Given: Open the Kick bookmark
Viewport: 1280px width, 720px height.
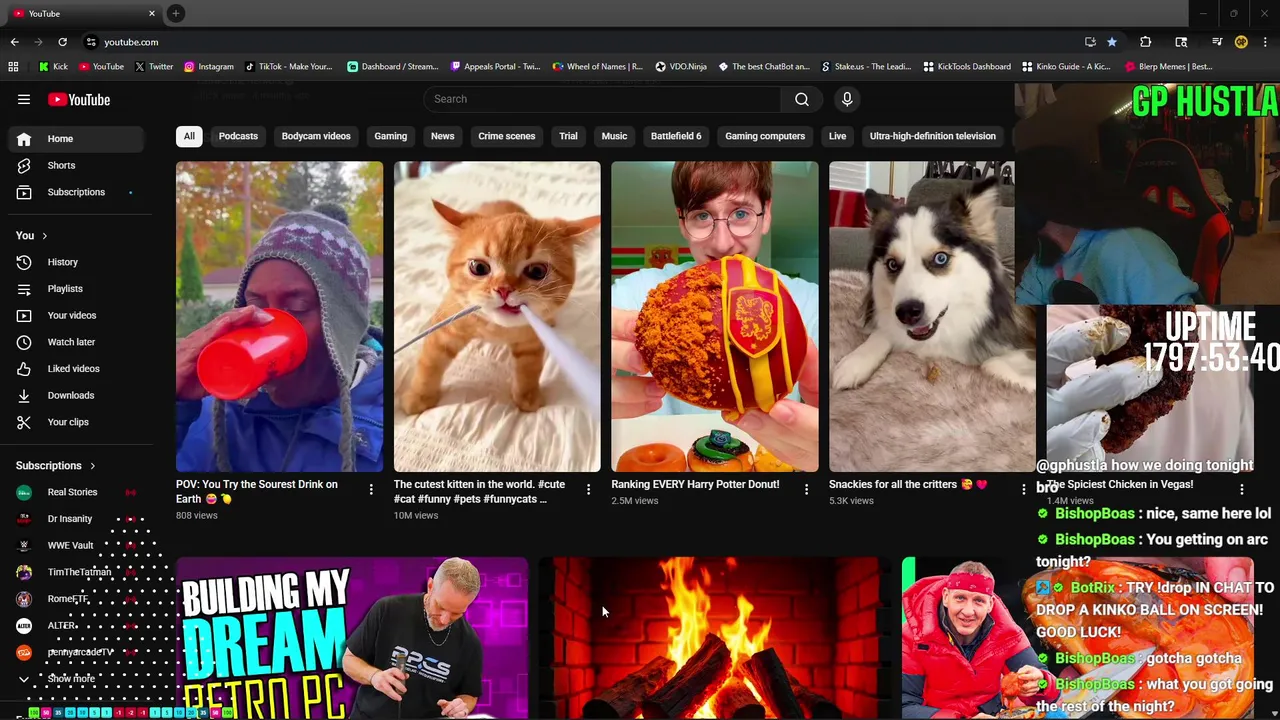Looking at the screenshot, I should pyautogui.click(x=53, y=67).
